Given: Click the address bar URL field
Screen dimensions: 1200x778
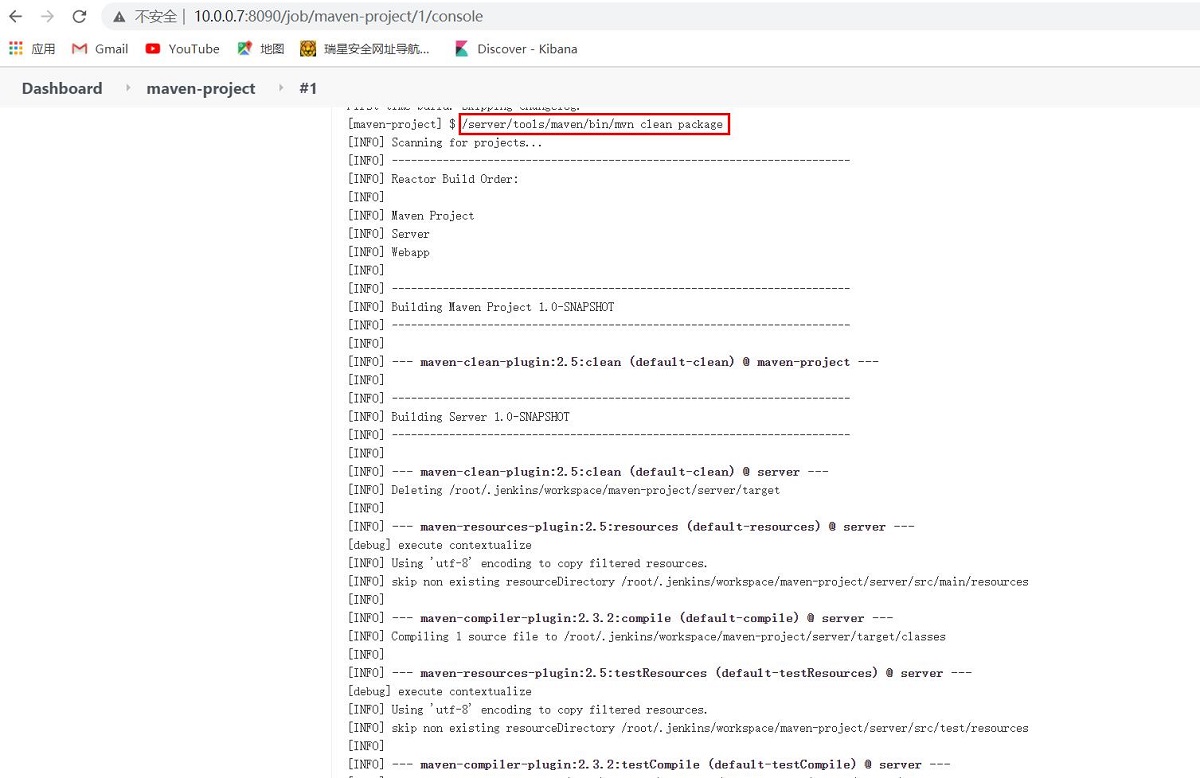Looking at the screenshot, I should click(x=338, y=17).
